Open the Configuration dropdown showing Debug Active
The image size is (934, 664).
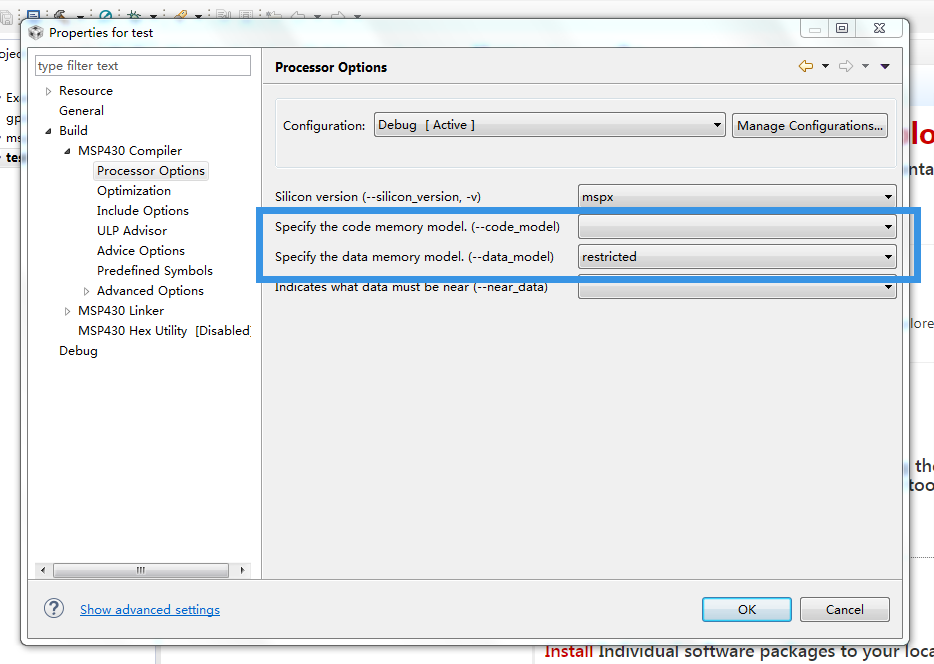point(550,125)
